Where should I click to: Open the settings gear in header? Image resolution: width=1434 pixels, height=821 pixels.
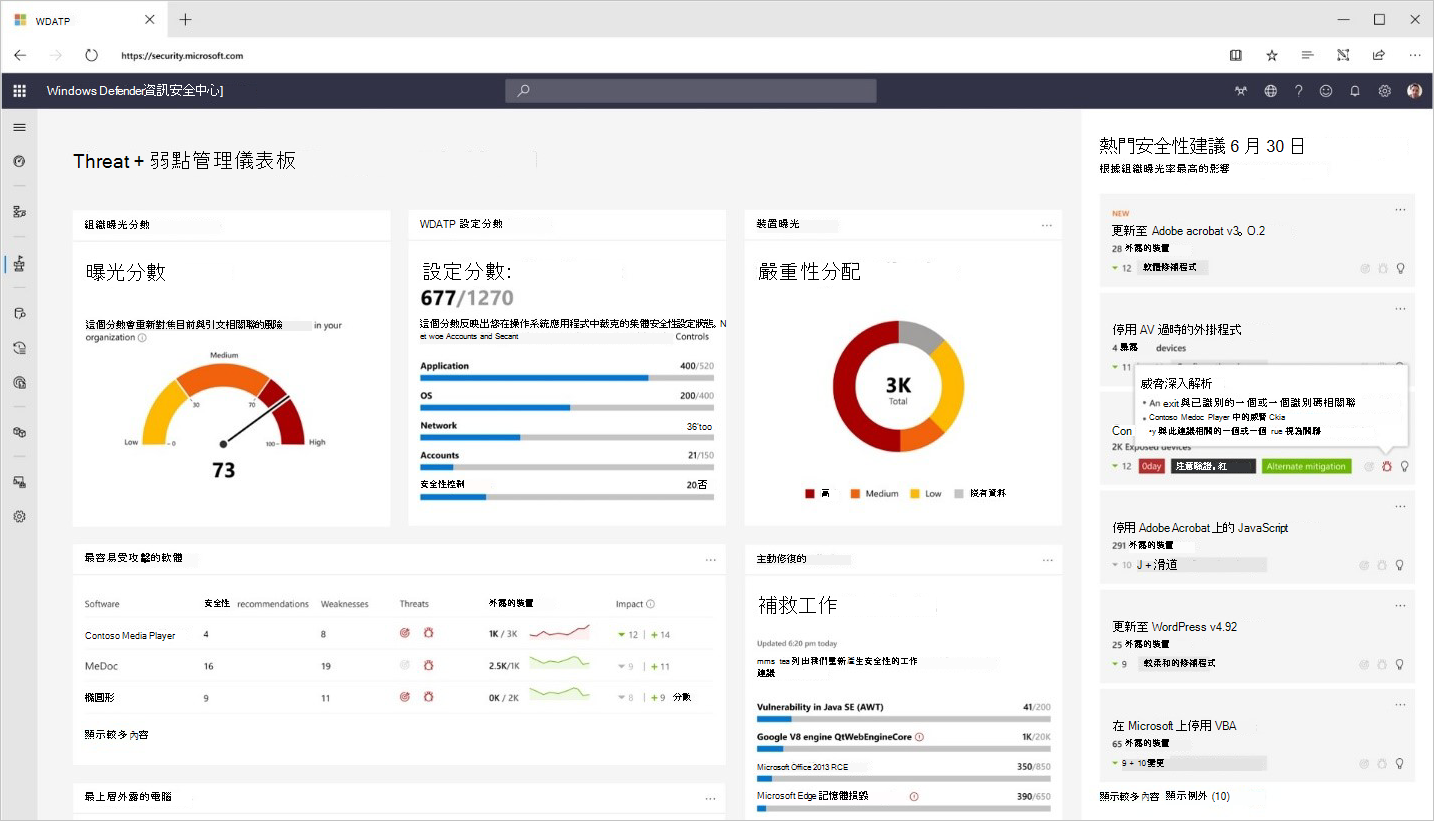pos(1385,91)
